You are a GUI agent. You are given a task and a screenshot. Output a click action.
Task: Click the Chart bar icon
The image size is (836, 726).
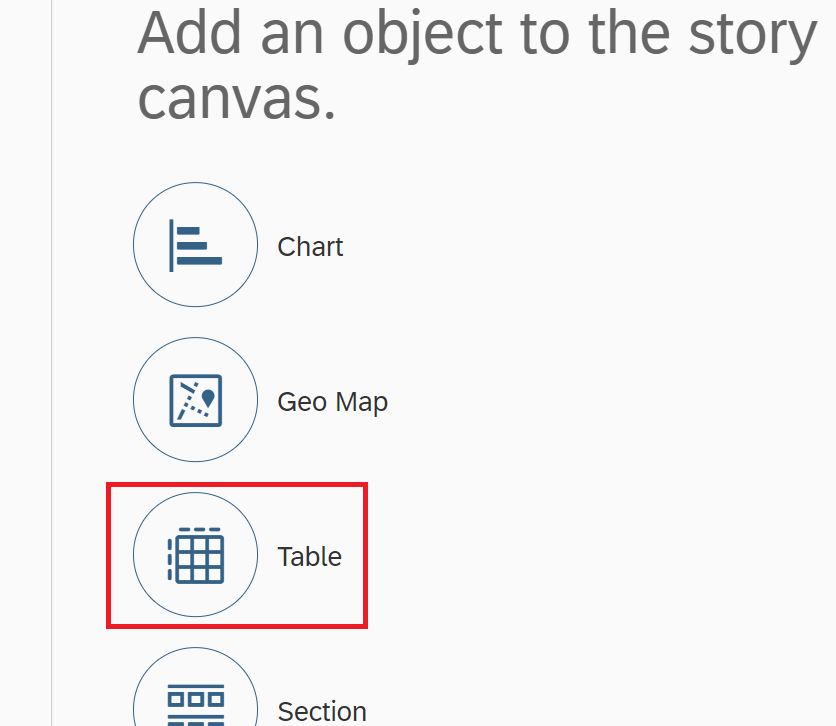(x=196, y=245)
